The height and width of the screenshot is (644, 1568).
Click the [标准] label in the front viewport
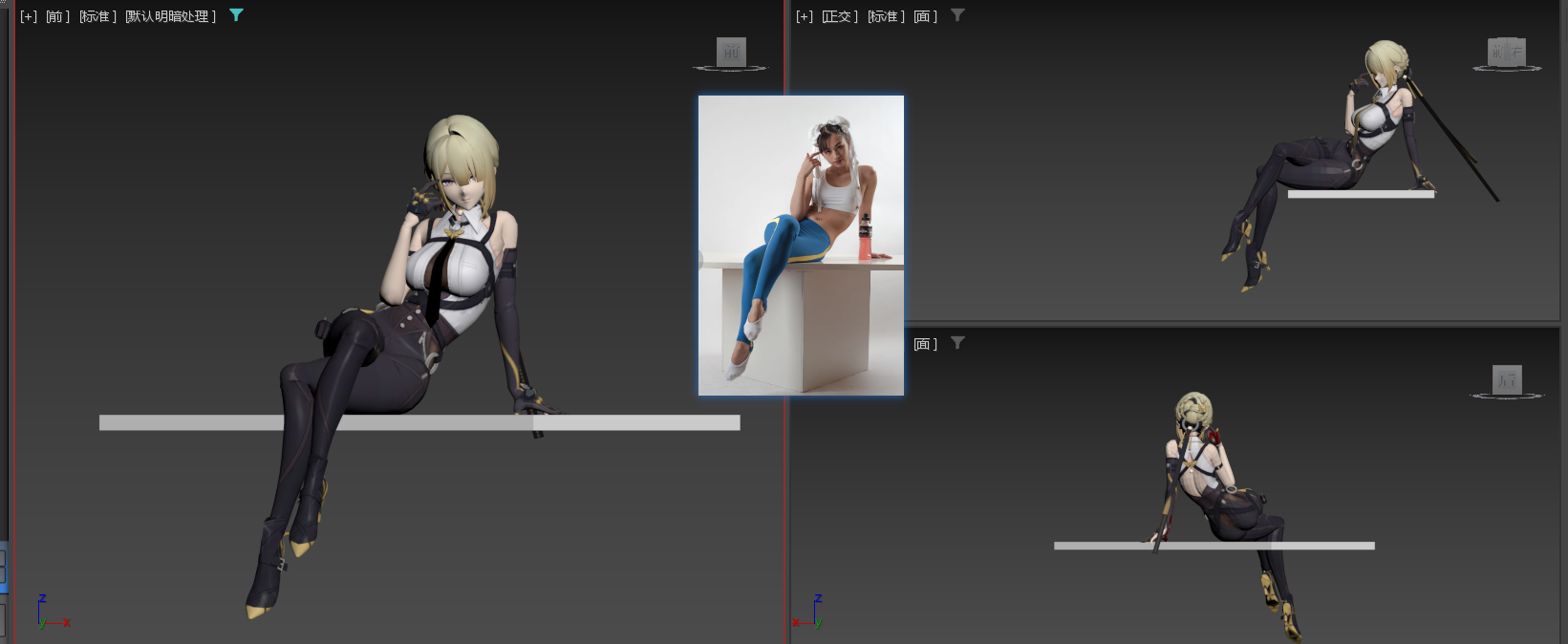(x=97, y=16)
